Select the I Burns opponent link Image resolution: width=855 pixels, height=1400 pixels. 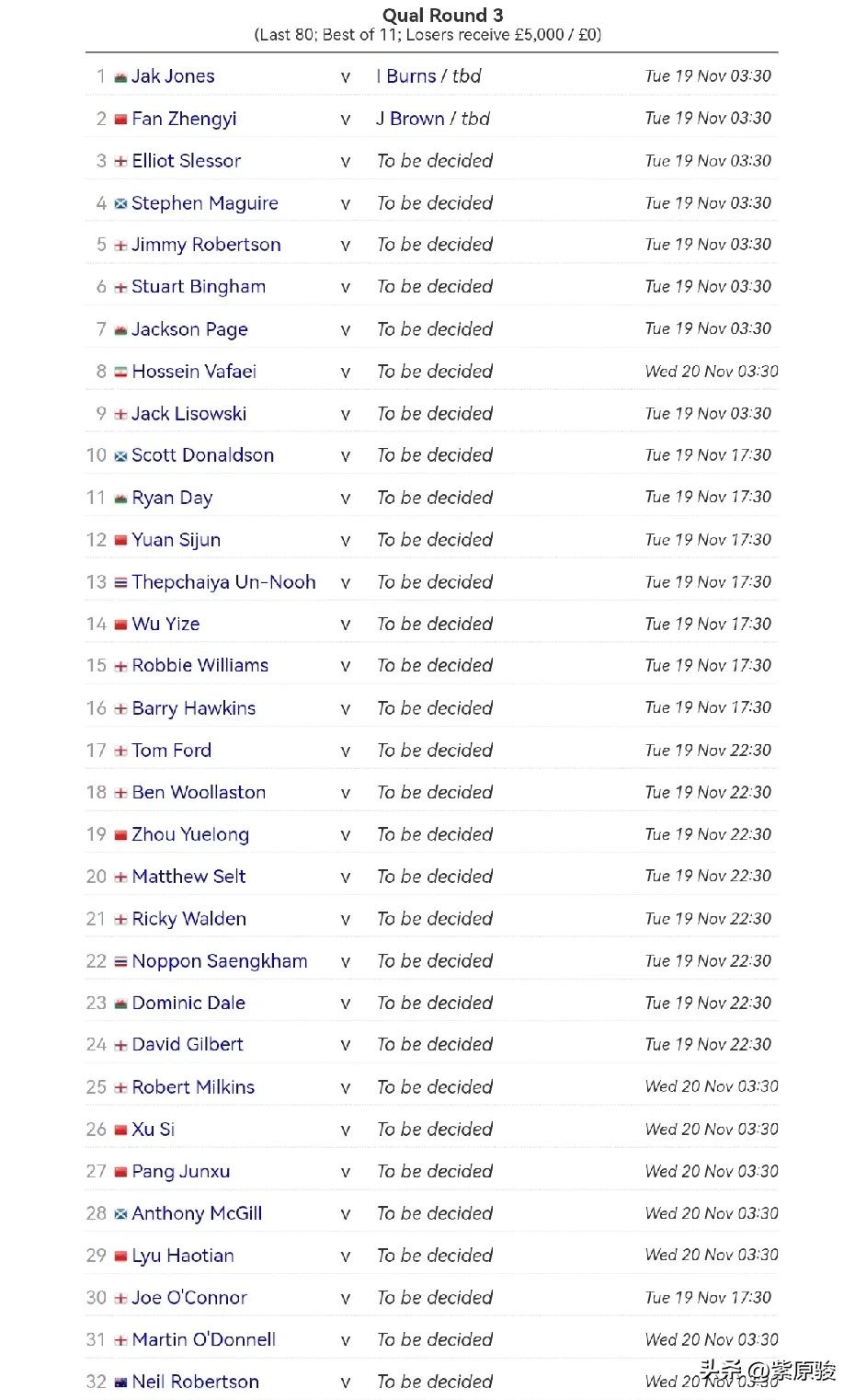point(406,76)
